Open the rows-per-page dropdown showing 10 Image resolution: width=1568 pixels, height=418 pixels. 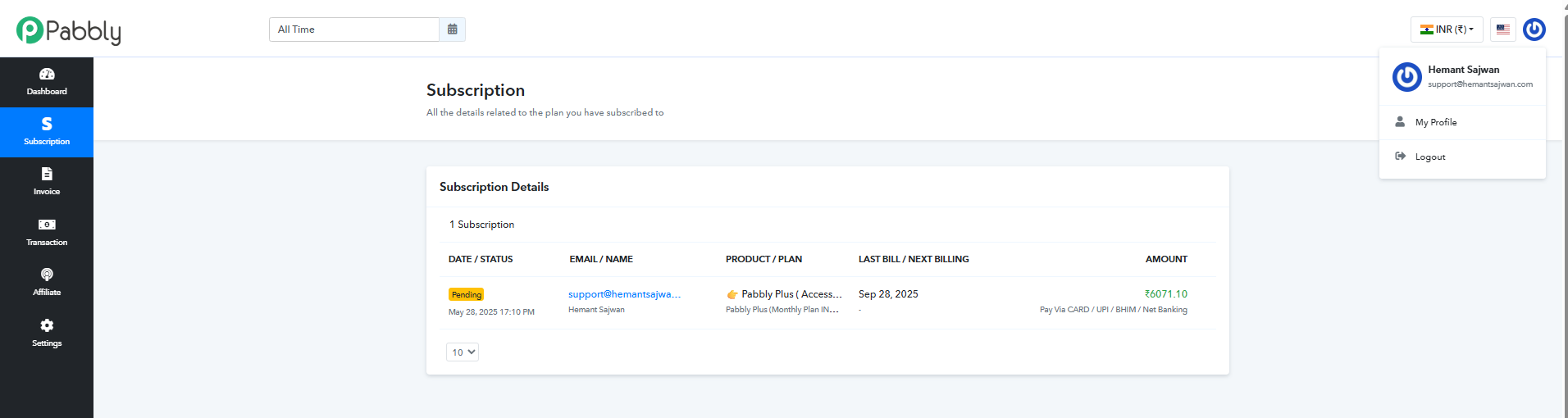(x=463, y=352)
